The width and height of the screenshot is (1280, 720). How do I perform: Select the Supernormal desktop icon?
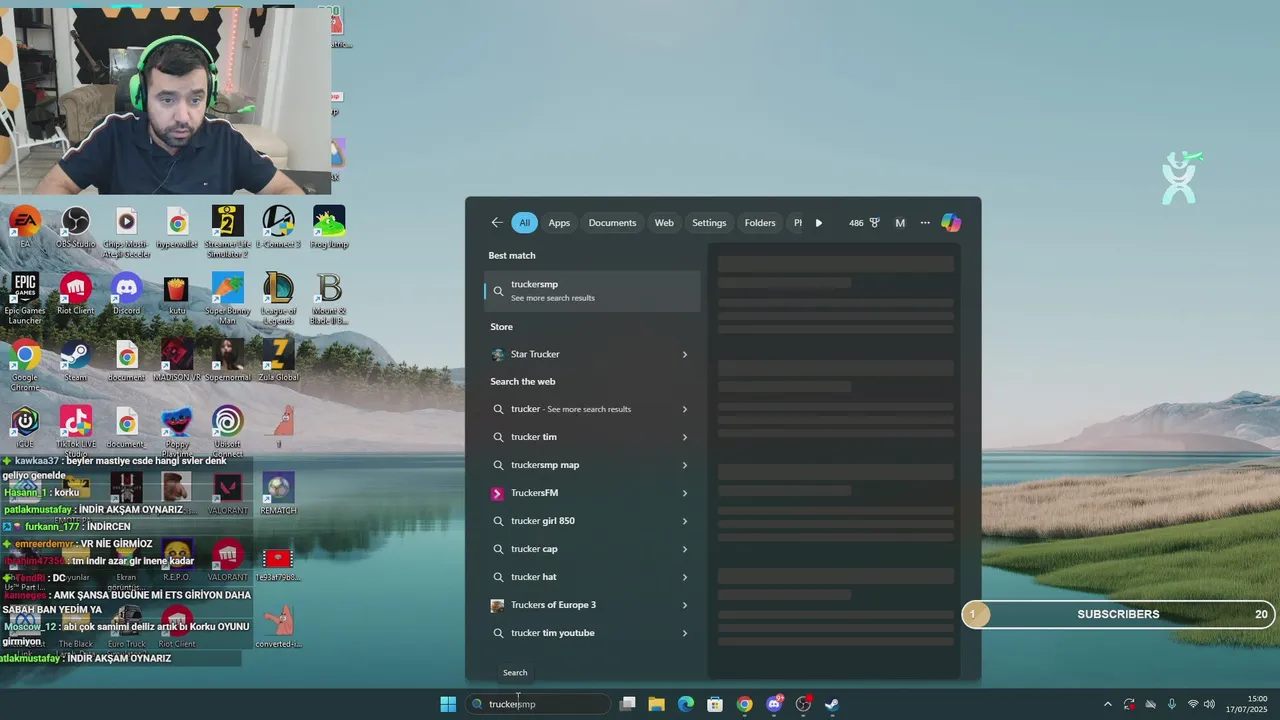227,361
